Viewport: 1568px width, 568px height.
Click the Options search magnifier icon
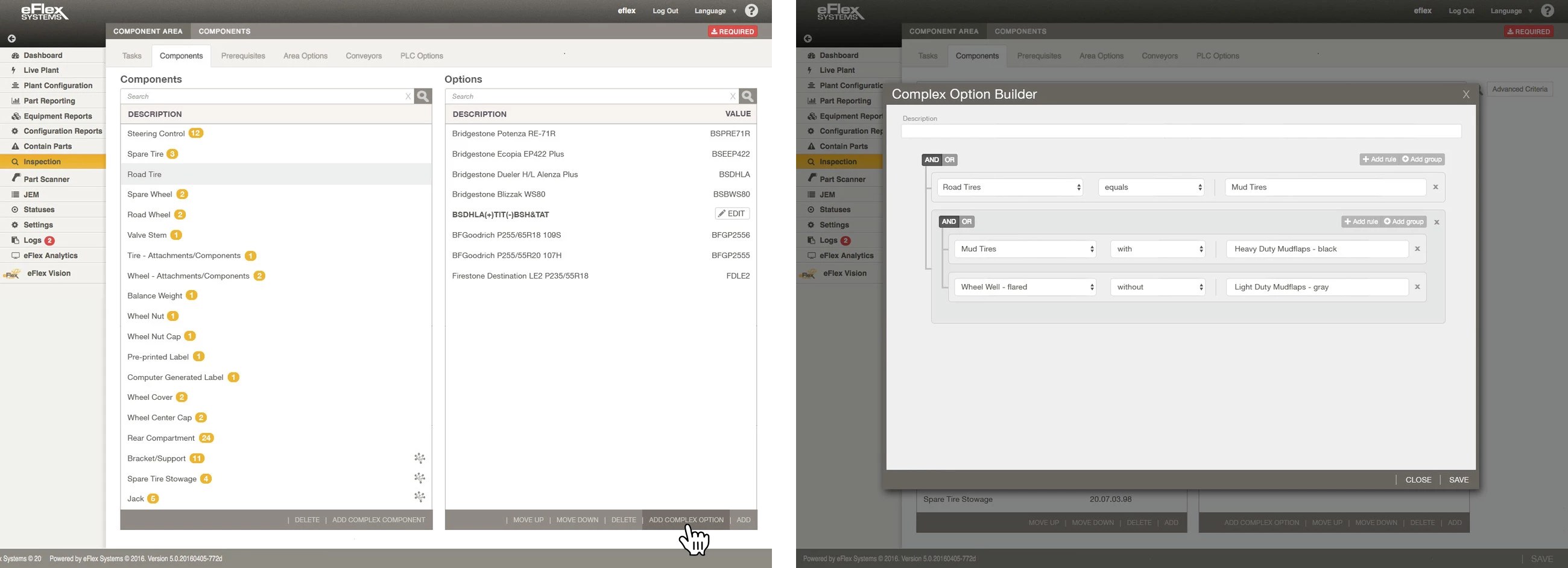(747, 96)
